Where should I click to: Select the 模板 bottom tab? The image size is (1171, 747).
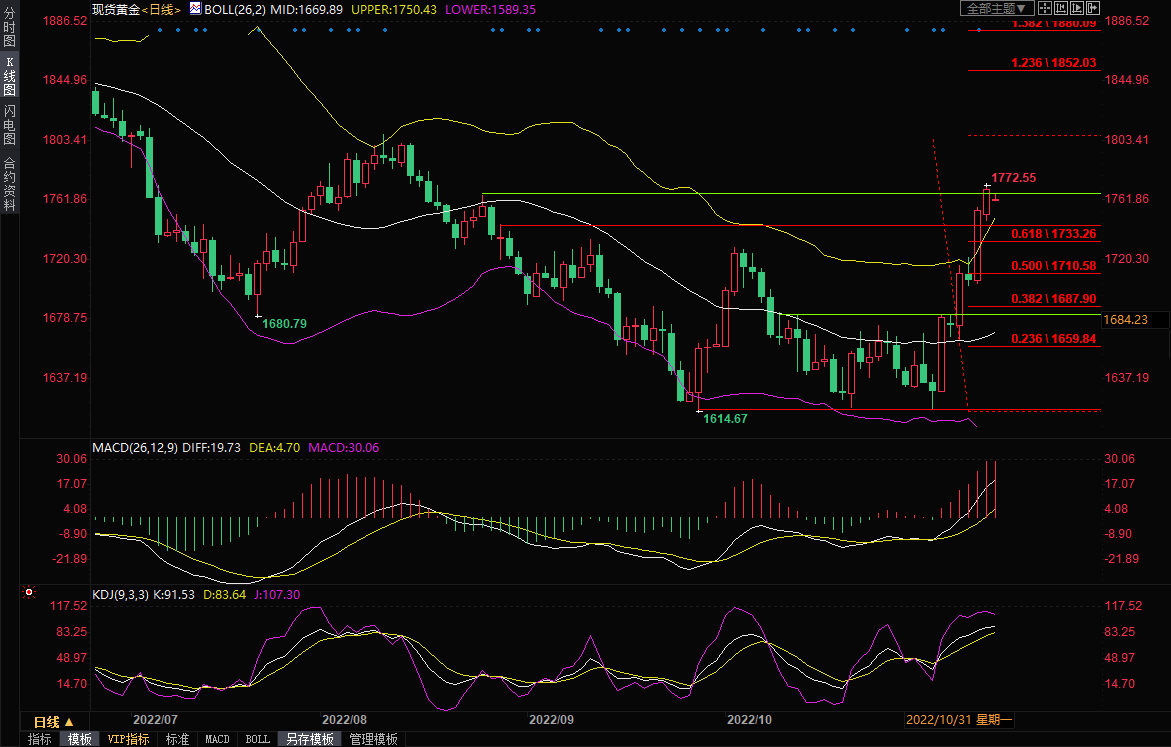click(x=80, y=739)
